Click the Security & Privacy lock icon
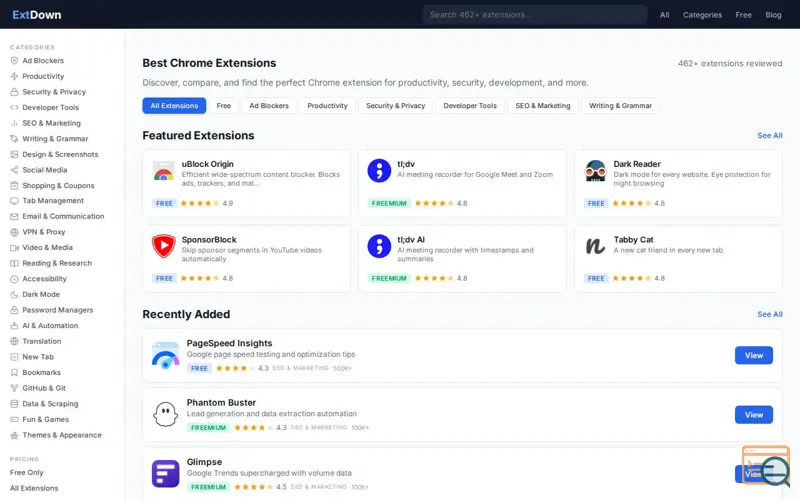This screenshot has height=500, width=800. tap(14, 92)
